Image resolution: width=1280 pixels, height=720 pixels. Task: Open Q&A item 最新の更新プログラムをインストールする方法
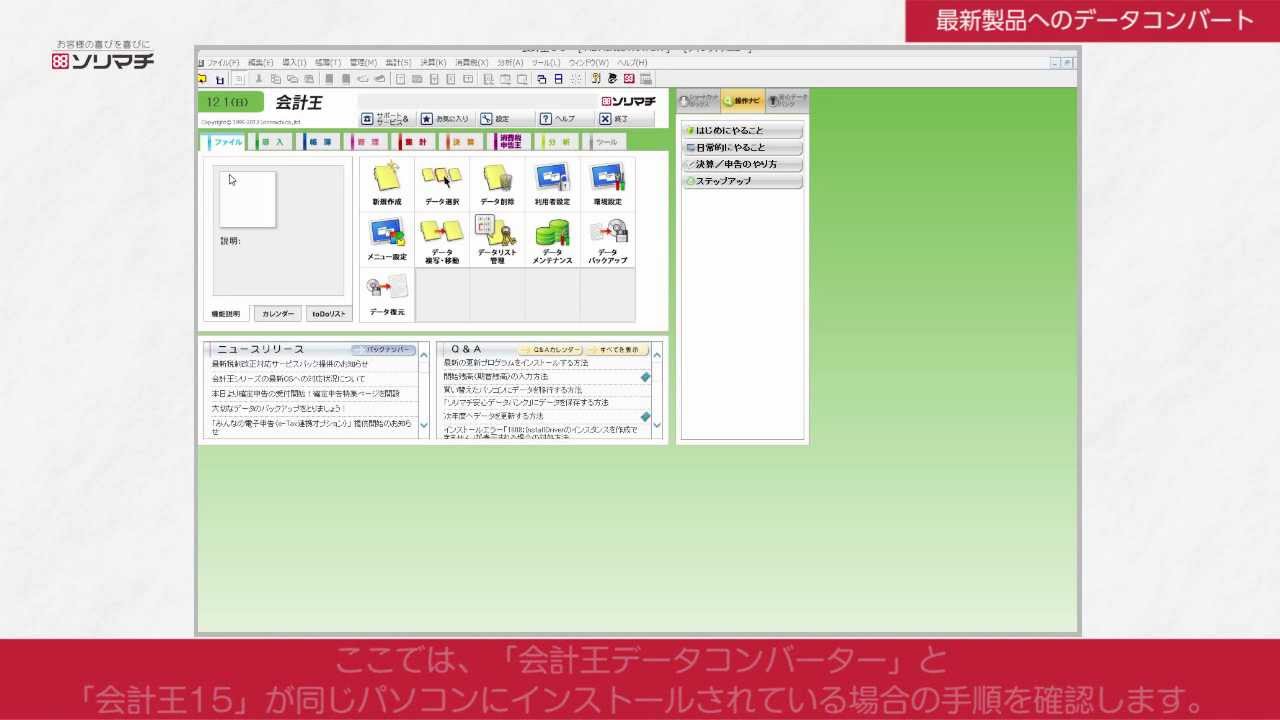click(x=516, y=363)
